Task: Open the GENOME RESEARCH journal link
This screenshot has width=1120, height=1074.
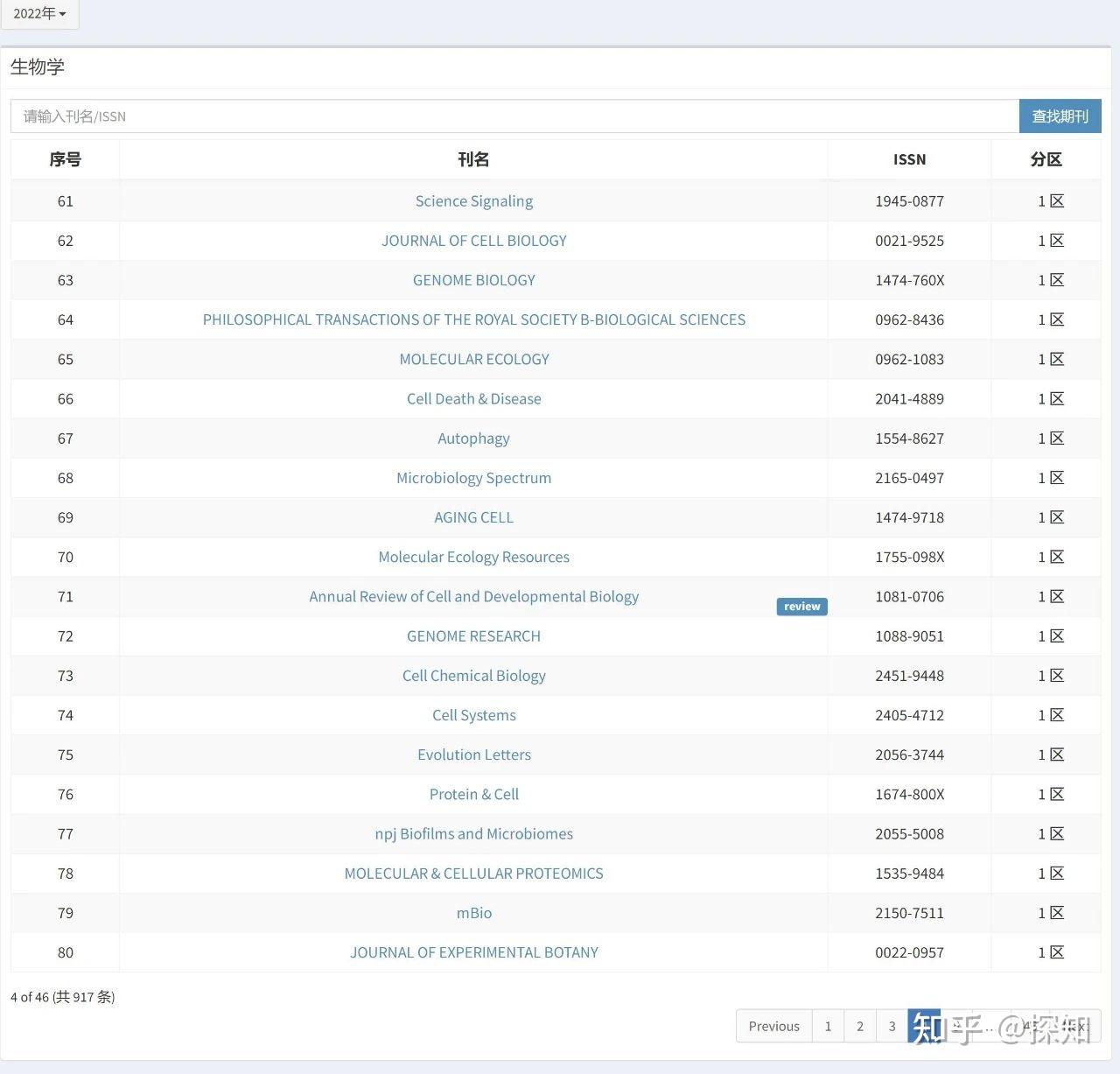Action: 474,636
